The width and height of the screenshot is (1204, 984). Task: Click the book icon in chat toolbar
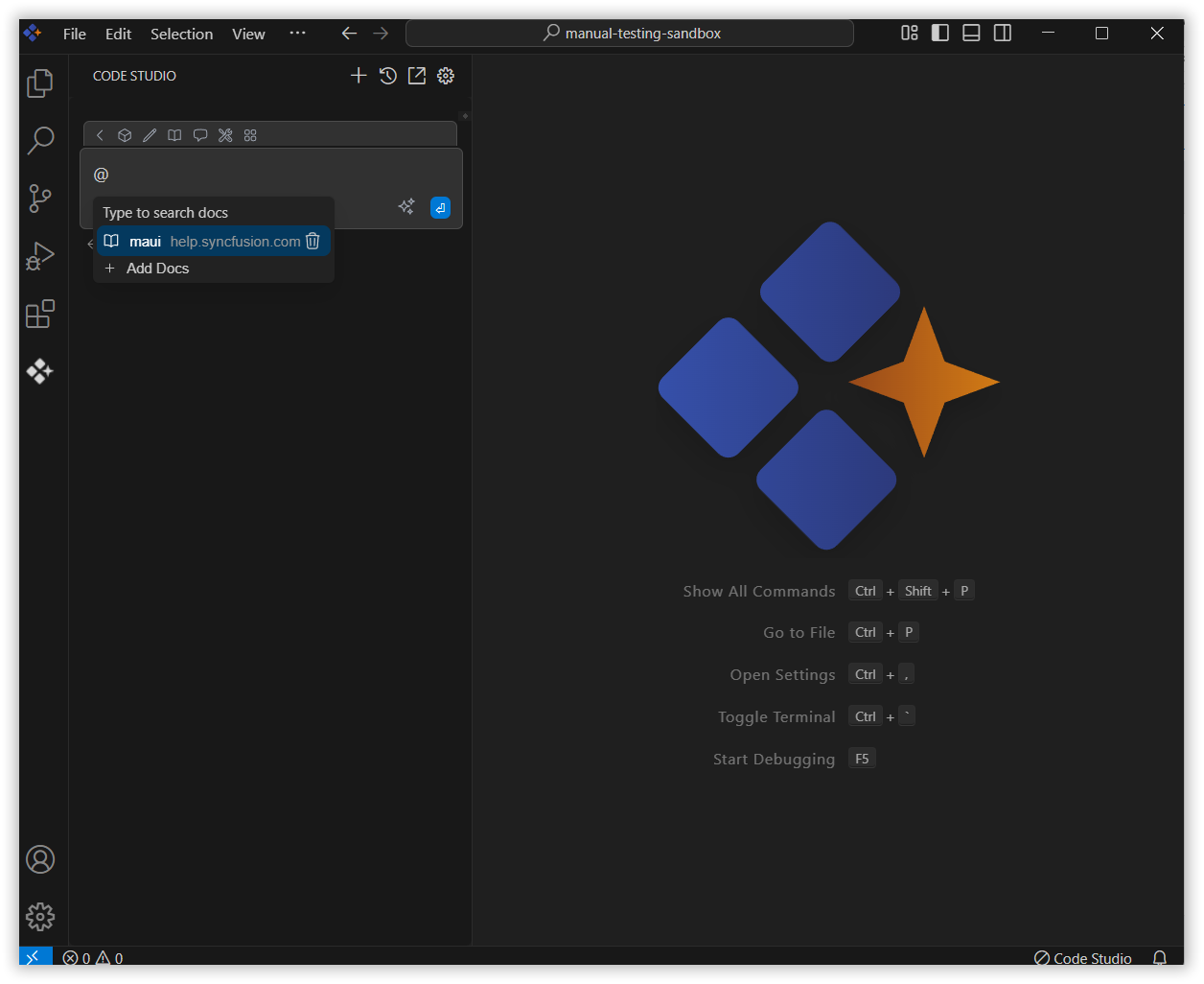click(x=174, y=135)
